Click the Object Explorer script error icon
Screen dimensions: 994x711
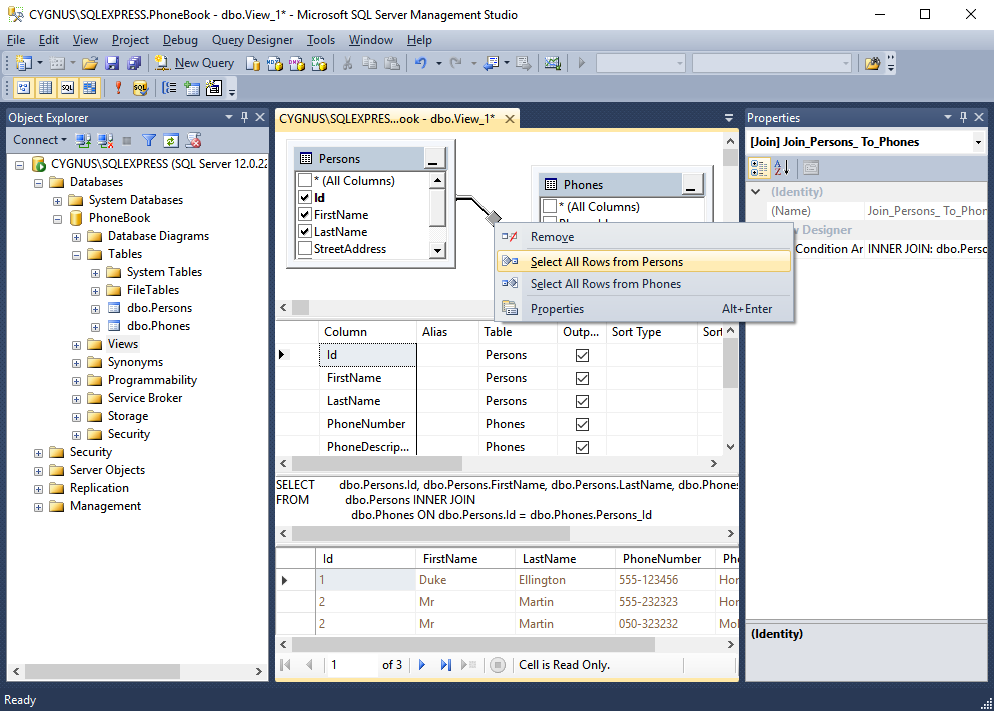click(193, 140)
